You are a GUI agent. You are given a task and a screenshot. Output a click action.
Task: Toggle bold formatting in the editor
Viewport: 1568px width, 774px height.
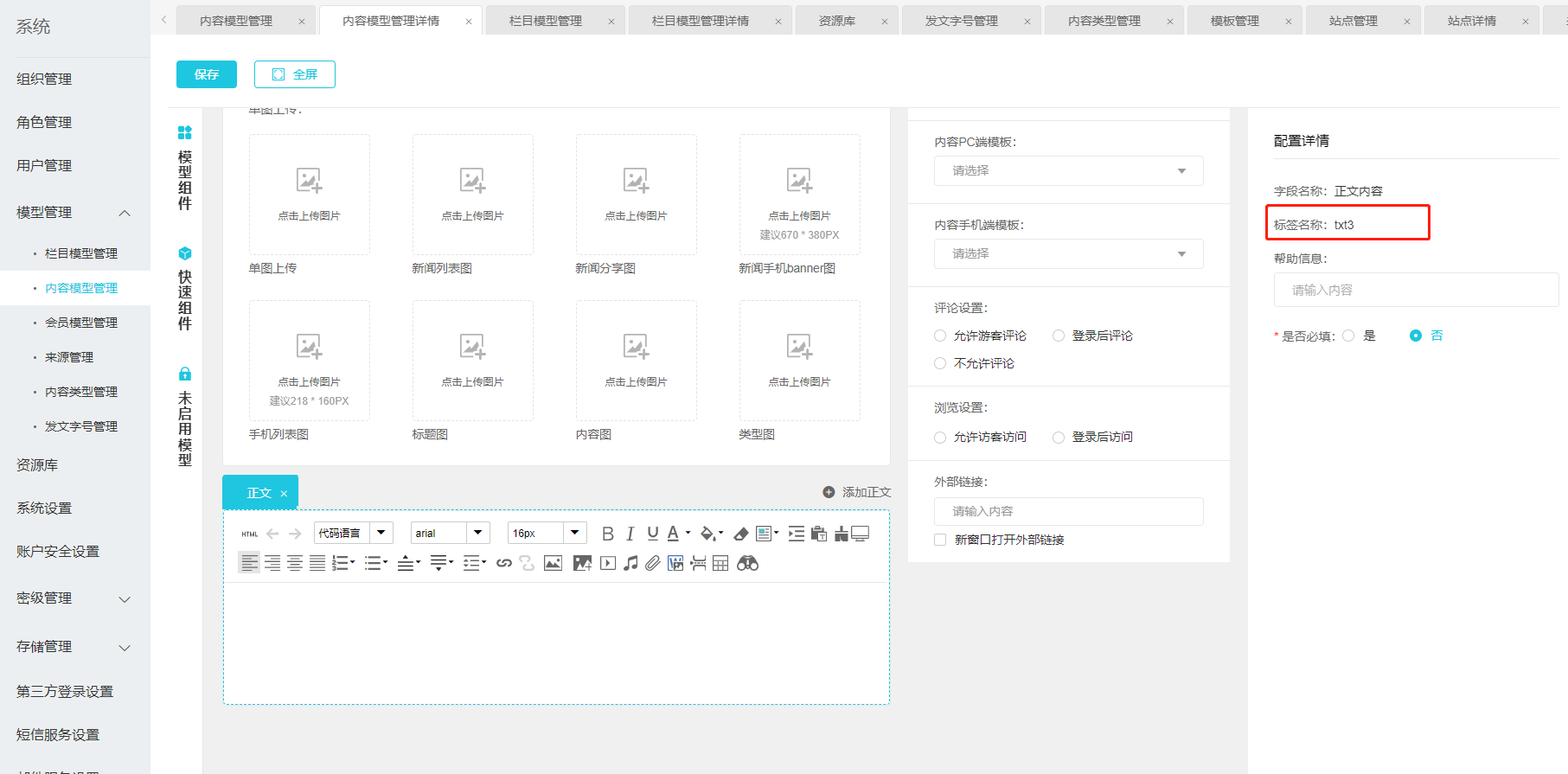(607, 534)
